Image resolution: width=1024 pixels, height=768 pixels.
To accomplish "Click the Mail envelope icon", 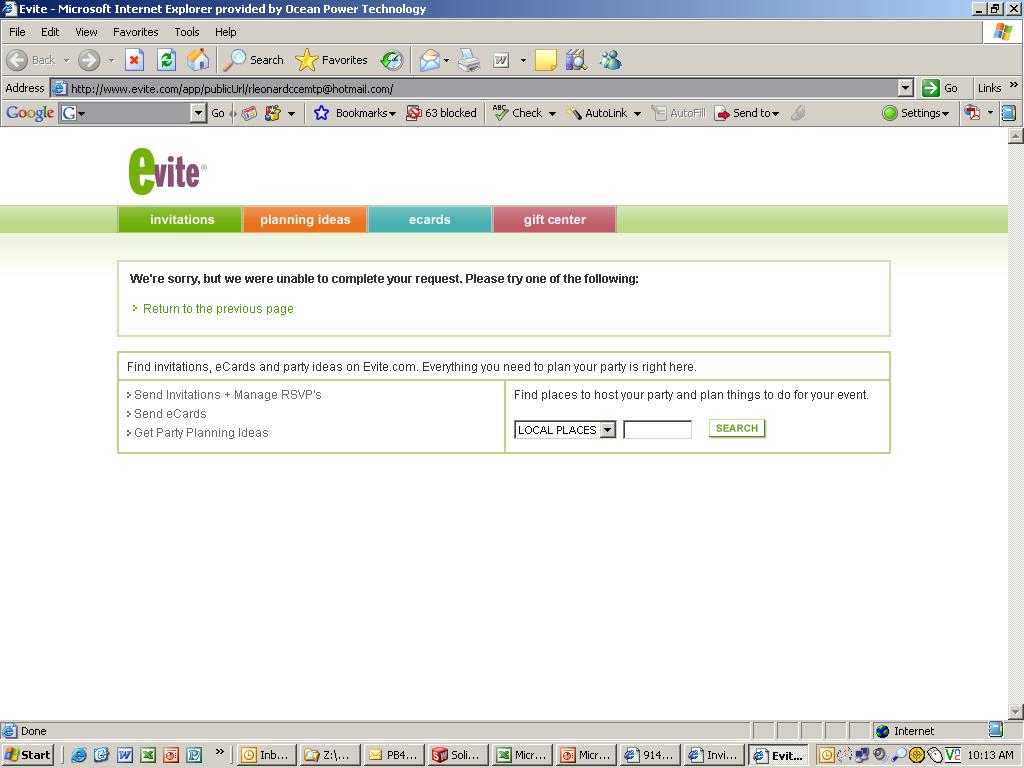I will tap(430, 60).
